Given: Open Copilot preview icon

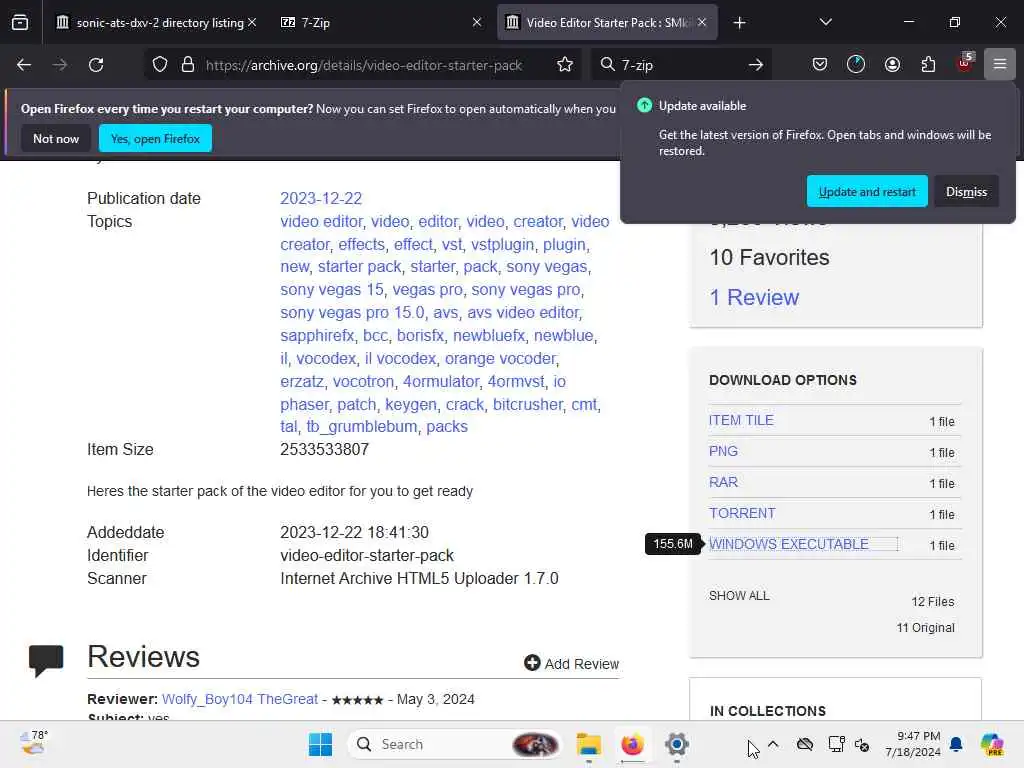Looking at the screenshot, I should tap(992, 744).
